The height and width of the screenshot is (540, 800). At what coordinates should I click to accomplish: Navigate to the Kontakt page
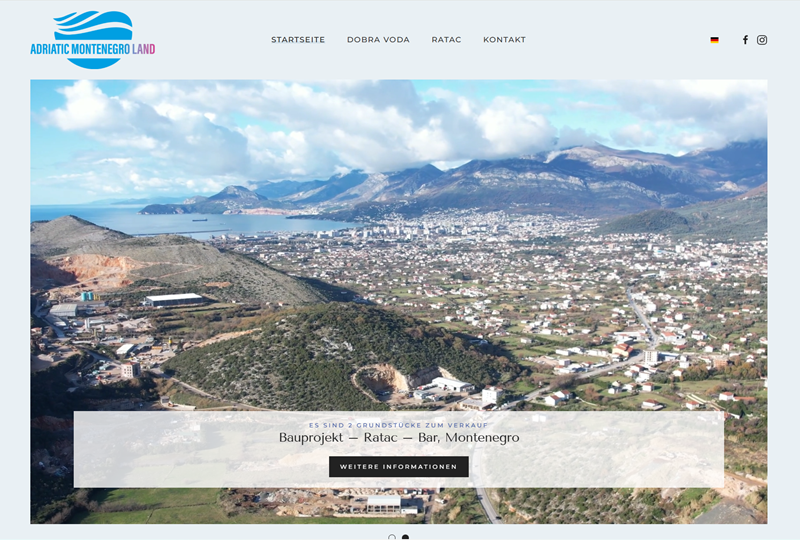click(504, 40)
